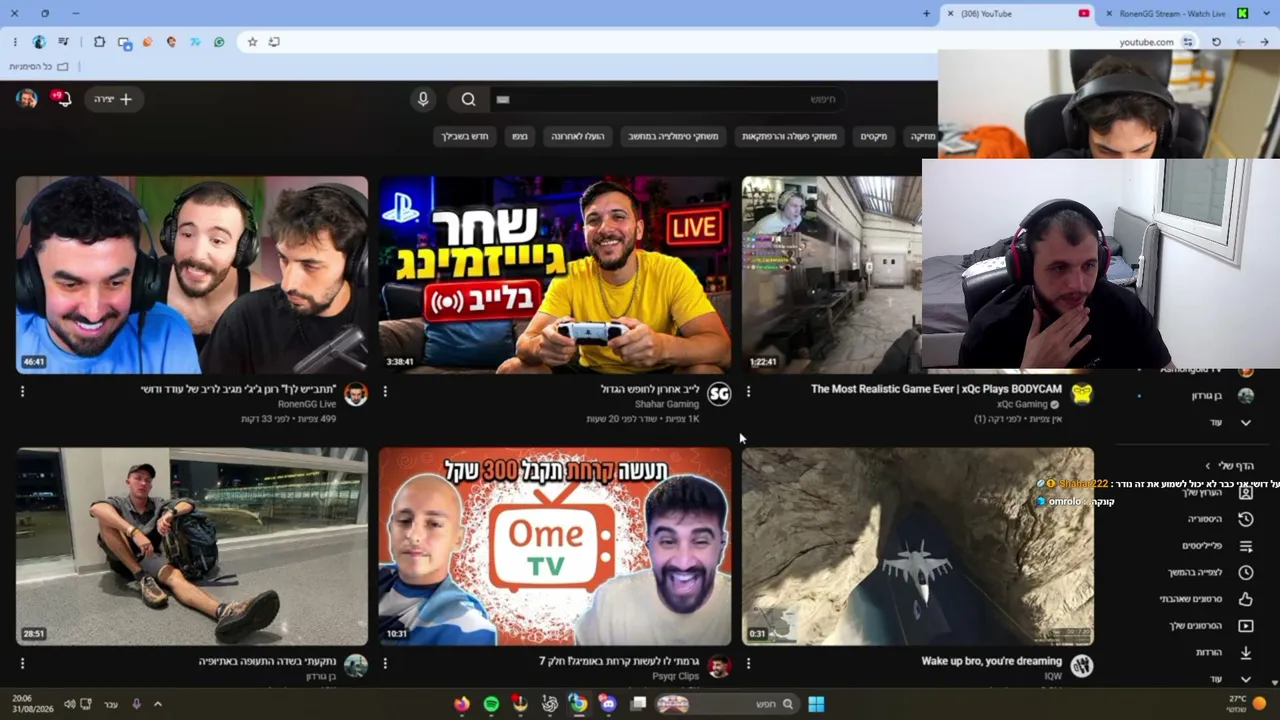The height and width of the screenshot is (720, 1280).
Task: Focus the YouTube search box
Action: (668, 99)
